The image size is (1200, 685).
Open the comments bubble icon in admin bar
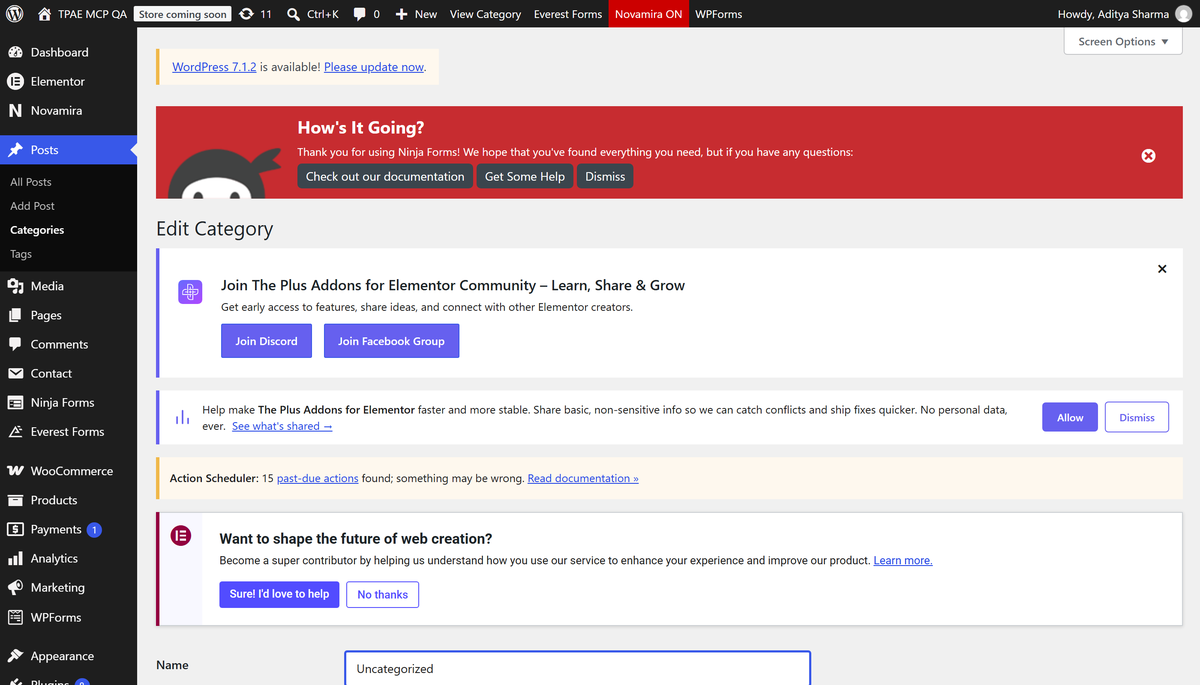[360, 14]
